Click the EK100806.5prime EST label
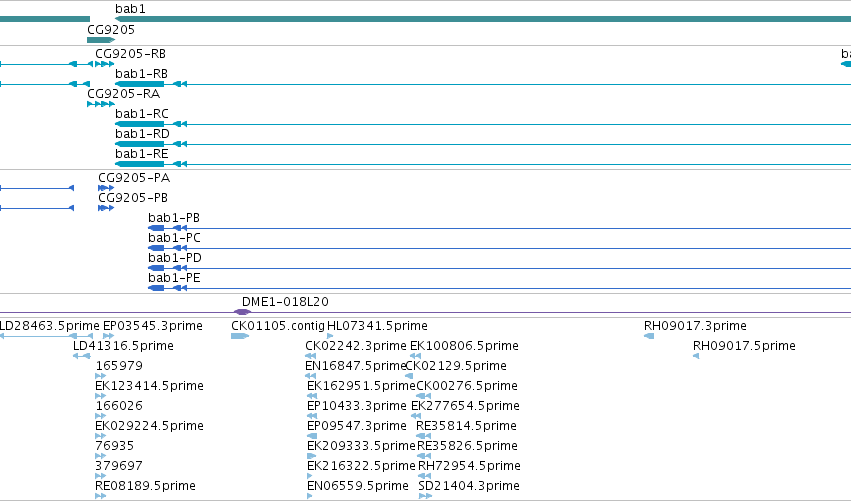The width and height of the screenshot is (851, 501). 464,346
